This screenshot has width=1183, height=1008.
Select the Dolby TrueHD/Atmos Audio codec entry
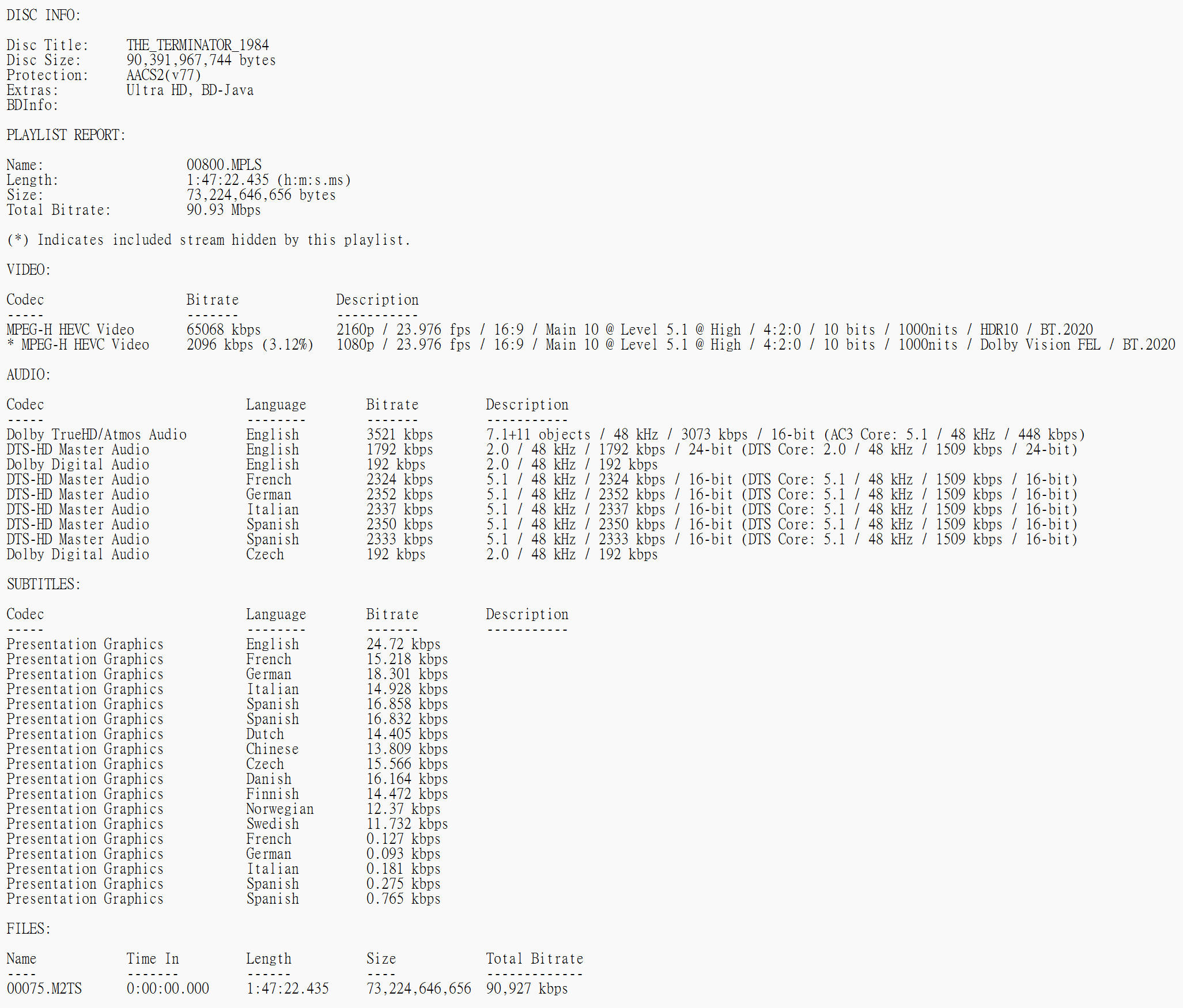click(x=97, y=434)
